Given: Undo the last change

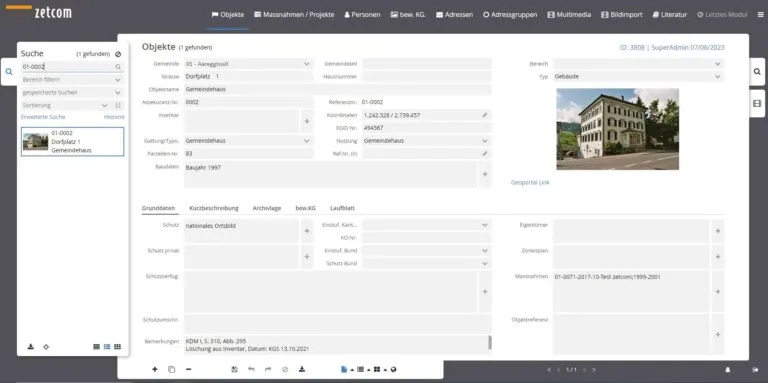Looking at the screenshot, I should tap(251, 369).
